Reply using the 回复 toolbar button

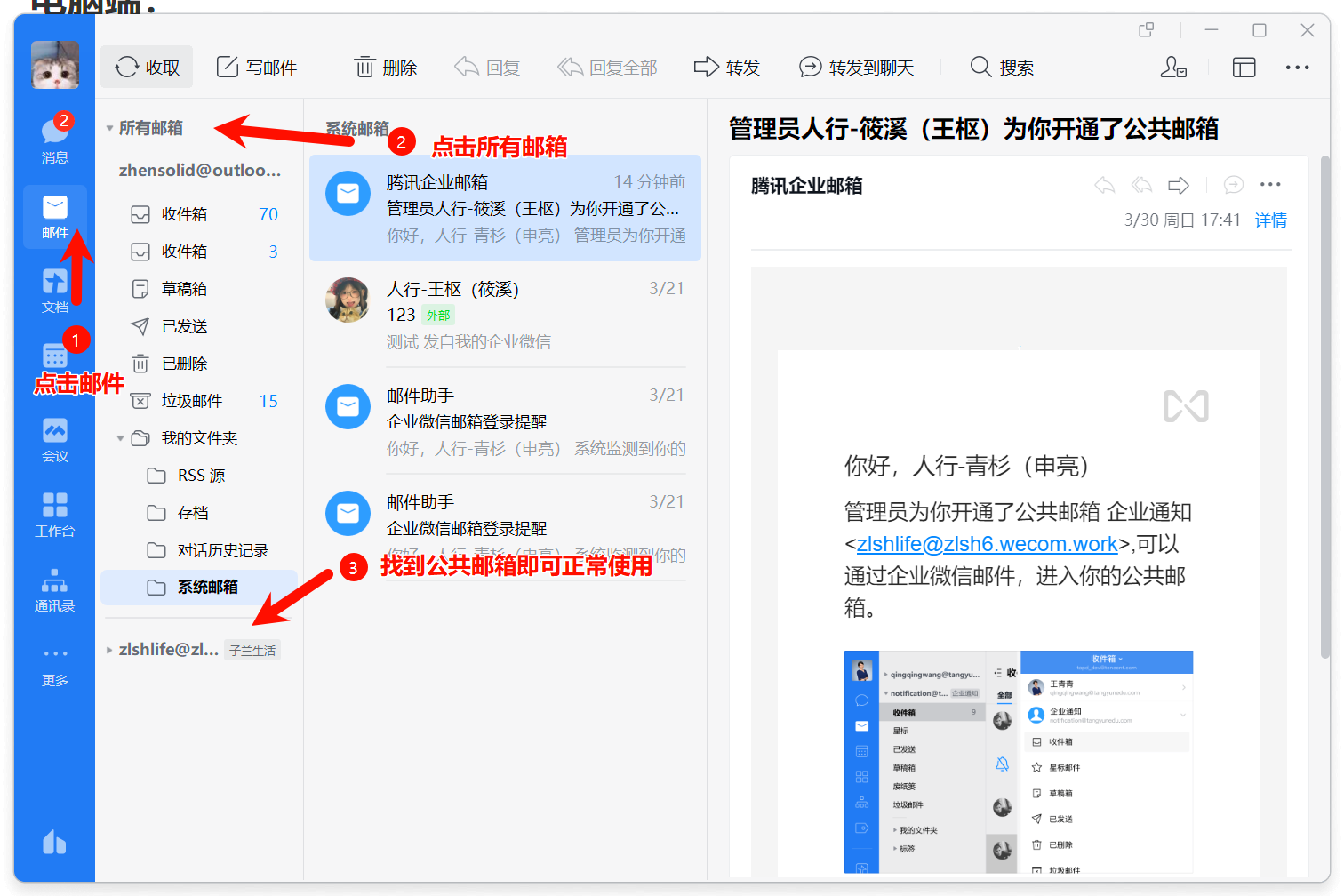487,68
